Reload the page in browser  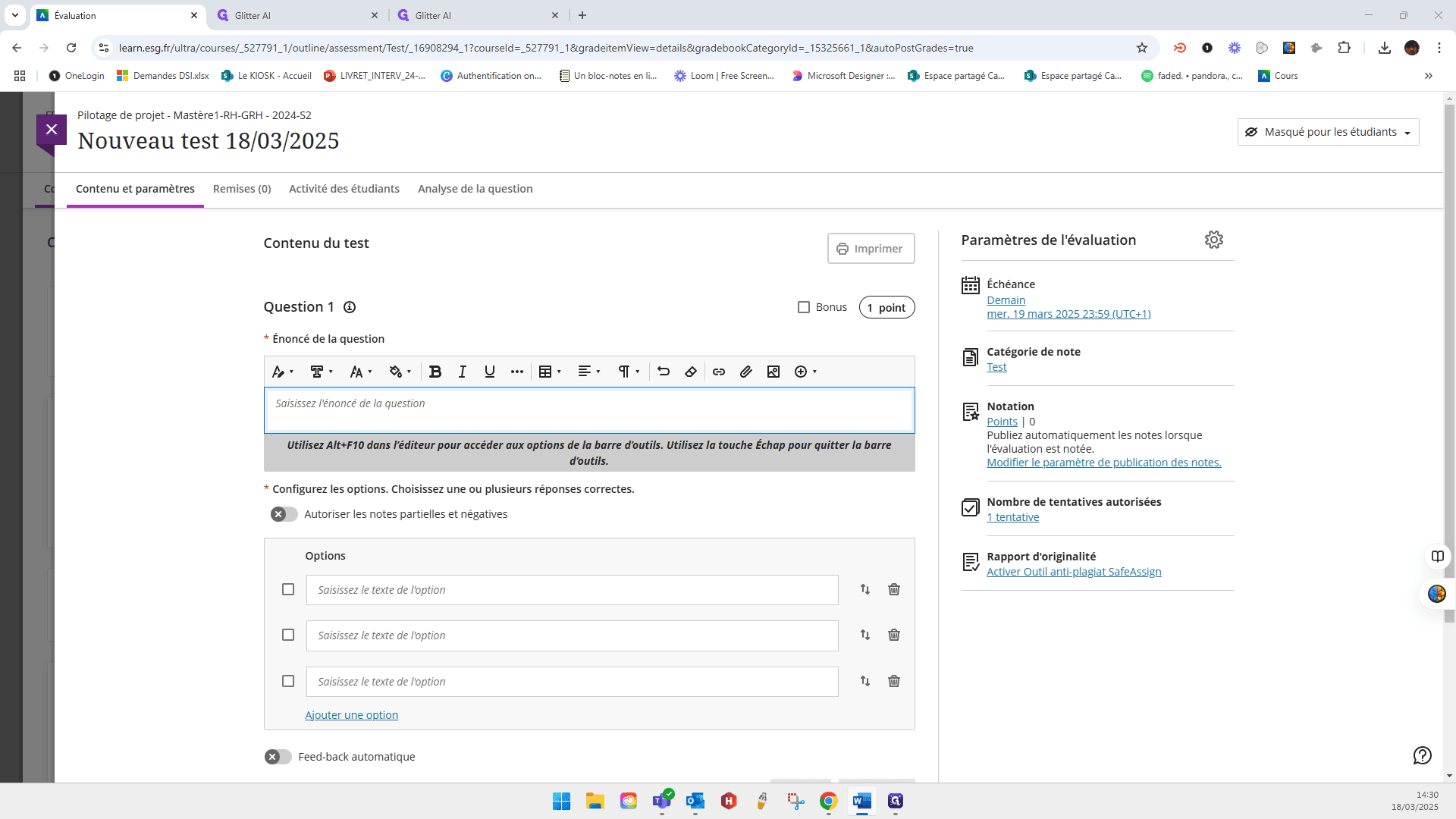[71, 48]
